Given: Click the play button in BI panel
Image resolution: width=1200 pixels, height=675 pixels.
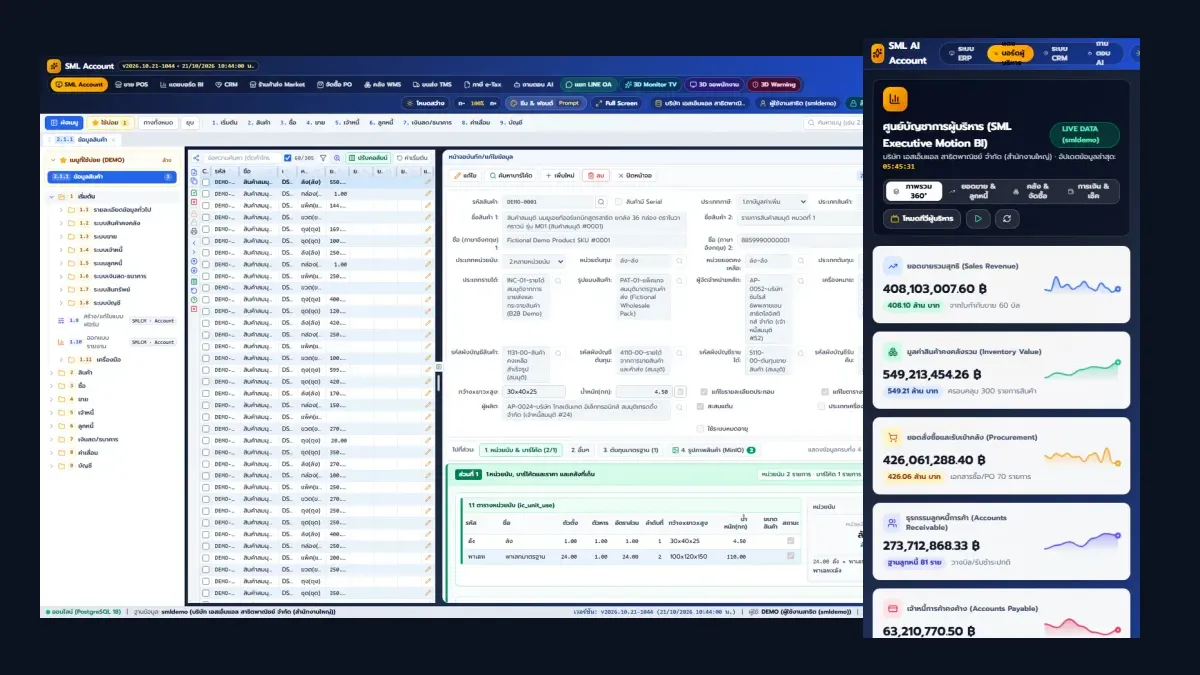Looking at the screenshot, I should [978, 218].
